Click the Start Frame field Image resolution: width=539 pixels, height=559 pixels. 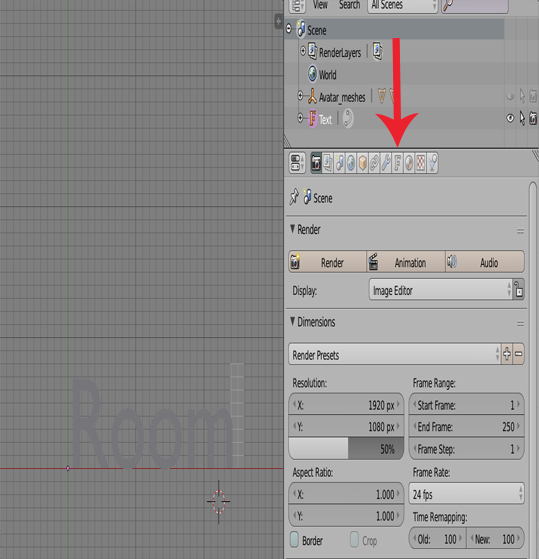pos(467,405)
